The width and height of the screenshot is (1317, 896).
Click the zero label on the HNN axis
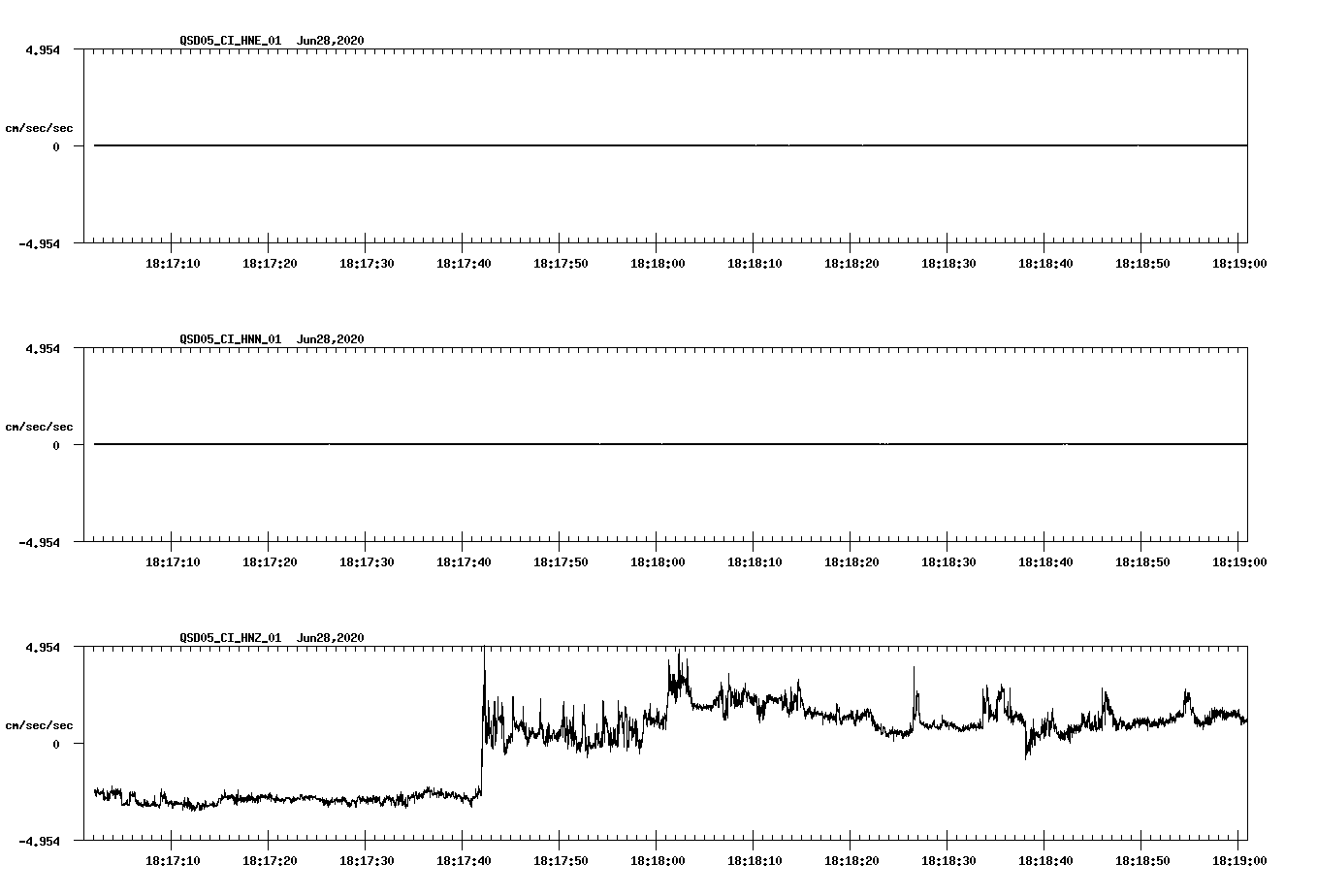[56, 445]
